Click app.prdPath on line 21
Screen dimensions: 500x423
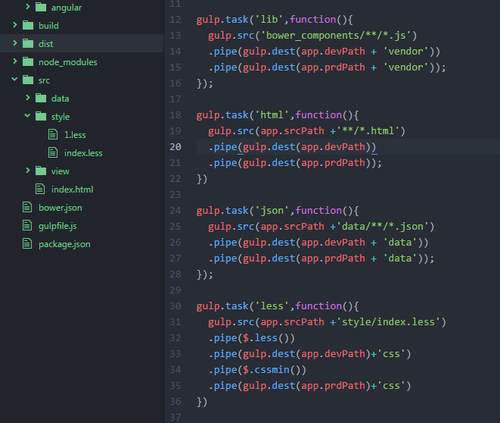click(333, 163)
